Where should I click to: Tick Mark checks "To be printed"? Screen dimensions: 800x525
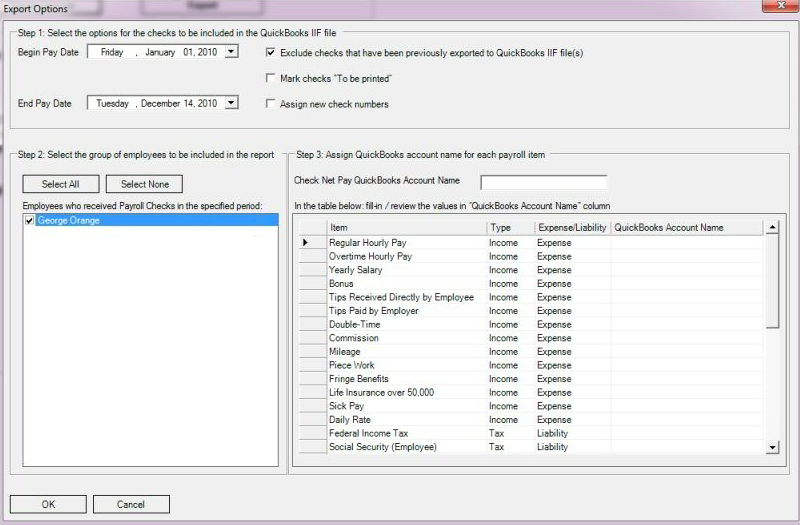click(x=270, y=78)
